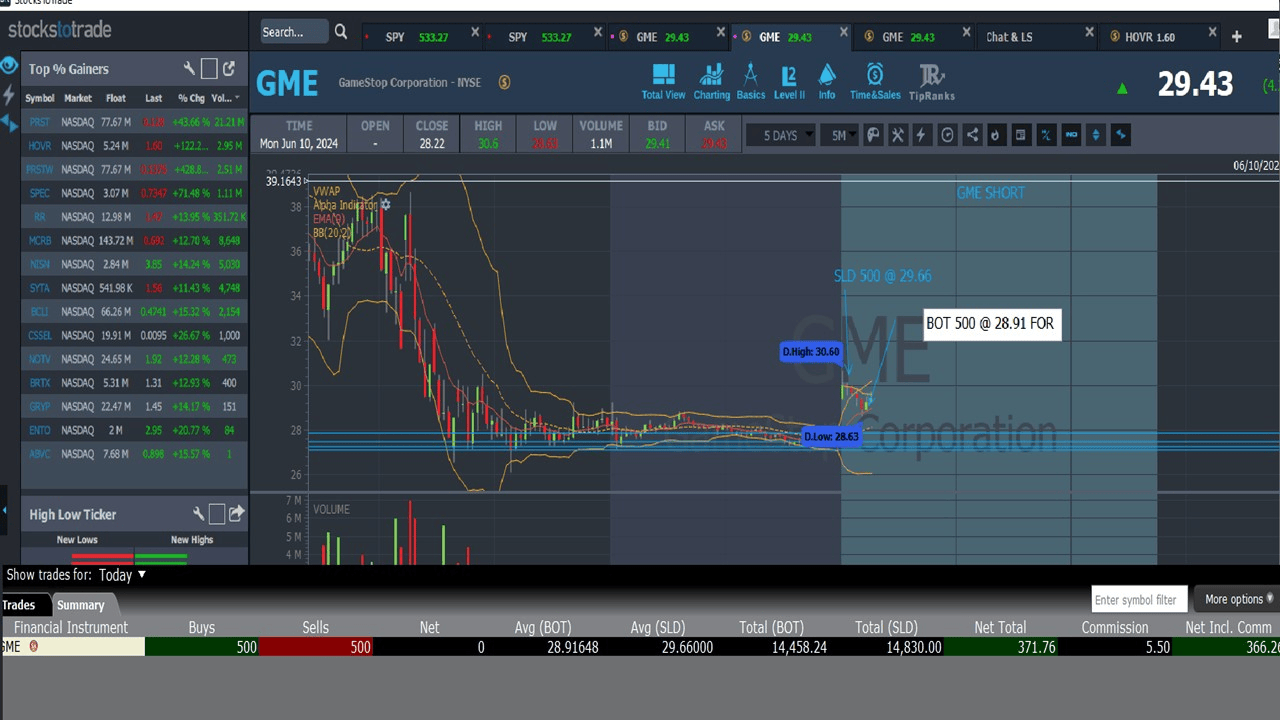Click the share icon in chart toolbar
The height and width of the screenshot is (720, 1280).
[971, 135]
